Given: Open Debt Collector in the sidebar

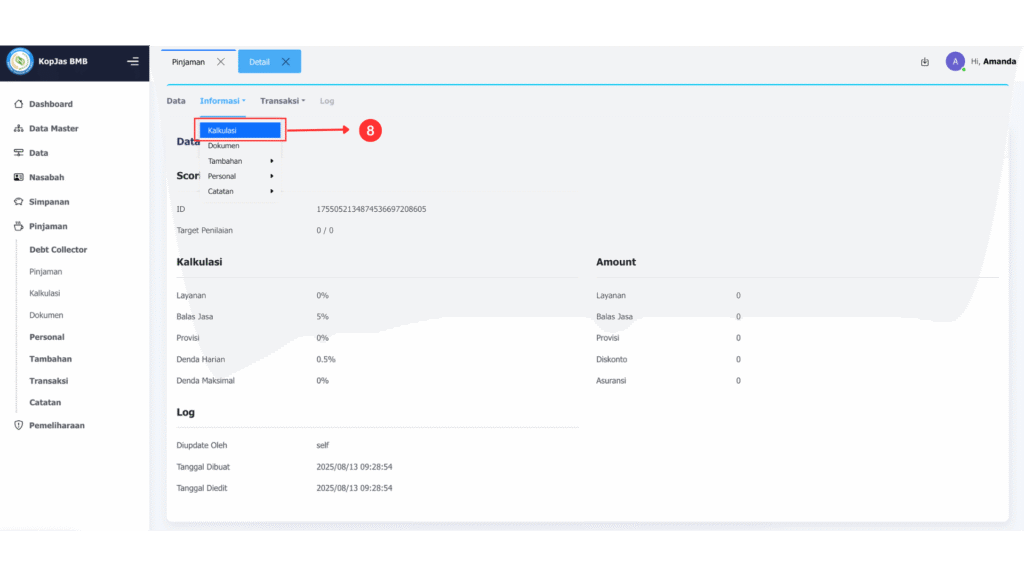Looking at the screenshot, I should point(58,250).
